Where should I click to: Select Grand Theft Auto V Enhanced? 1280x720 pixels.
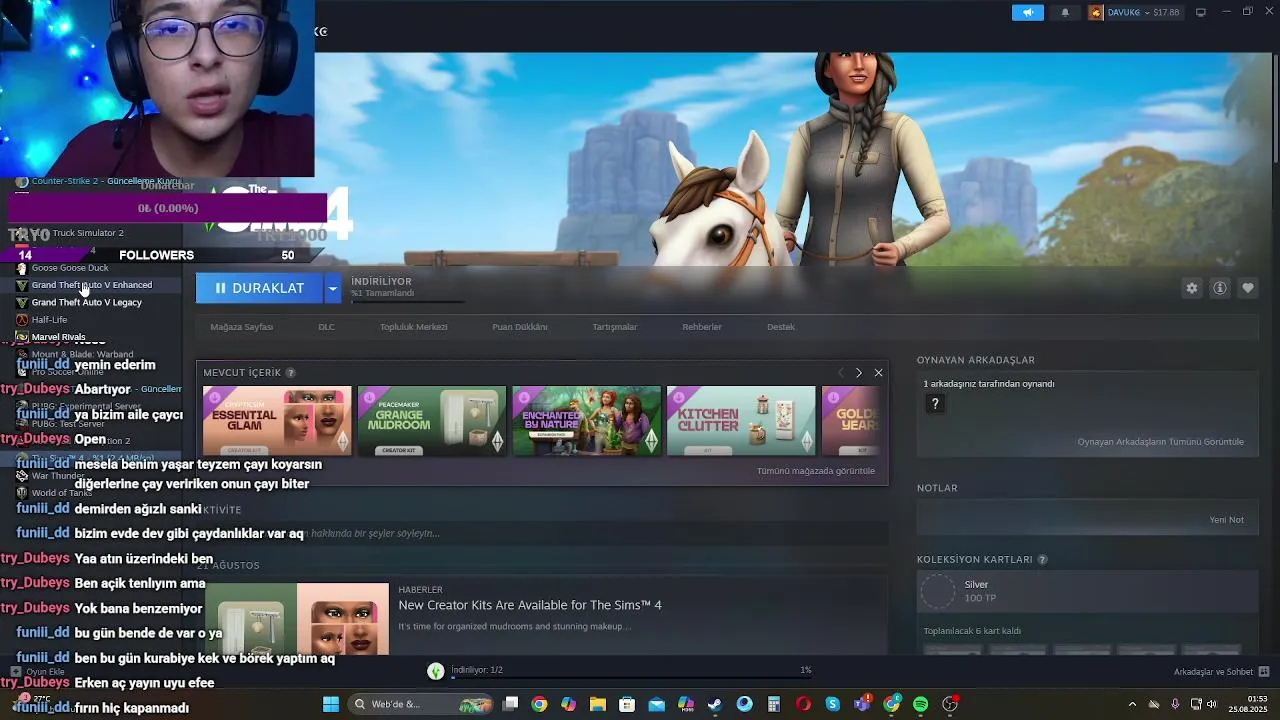92,285
